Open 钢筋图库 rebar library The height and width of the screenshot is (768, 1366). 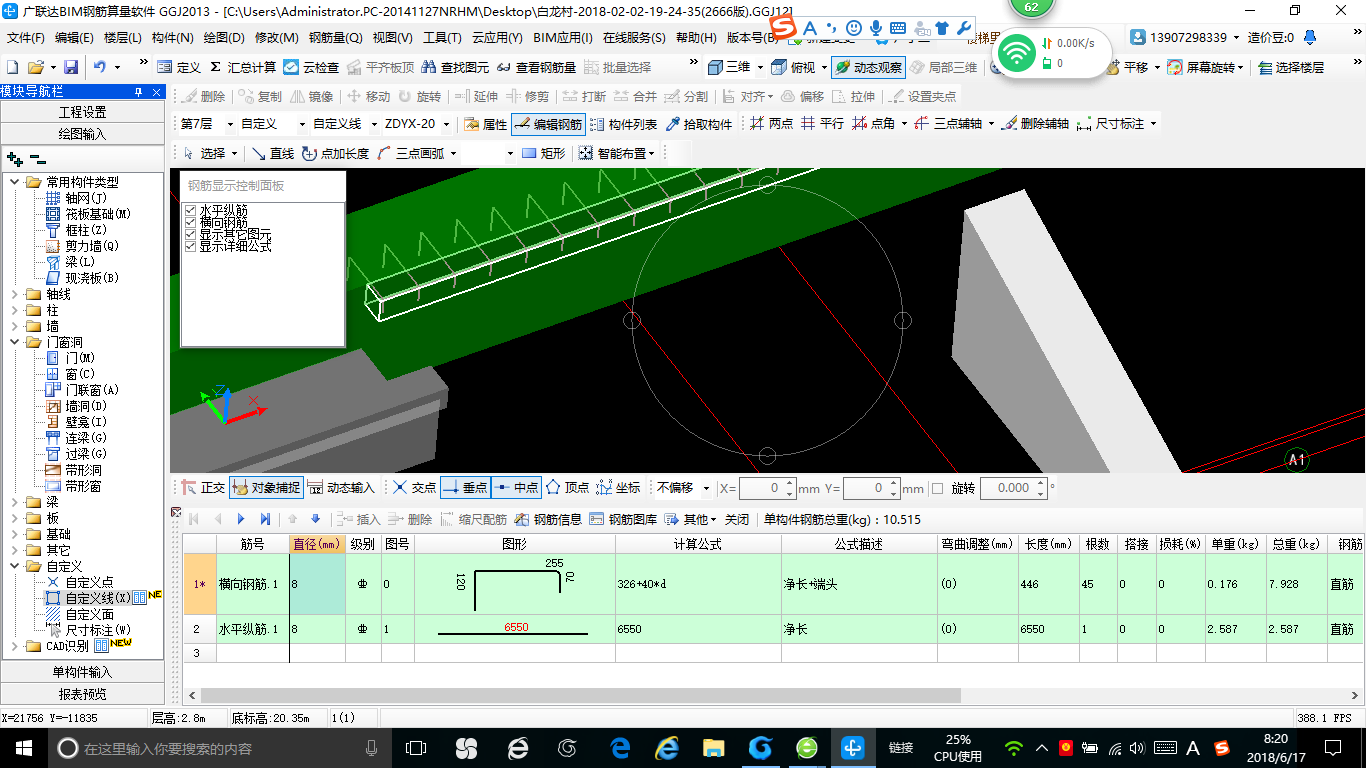click(x=623, y=519)
